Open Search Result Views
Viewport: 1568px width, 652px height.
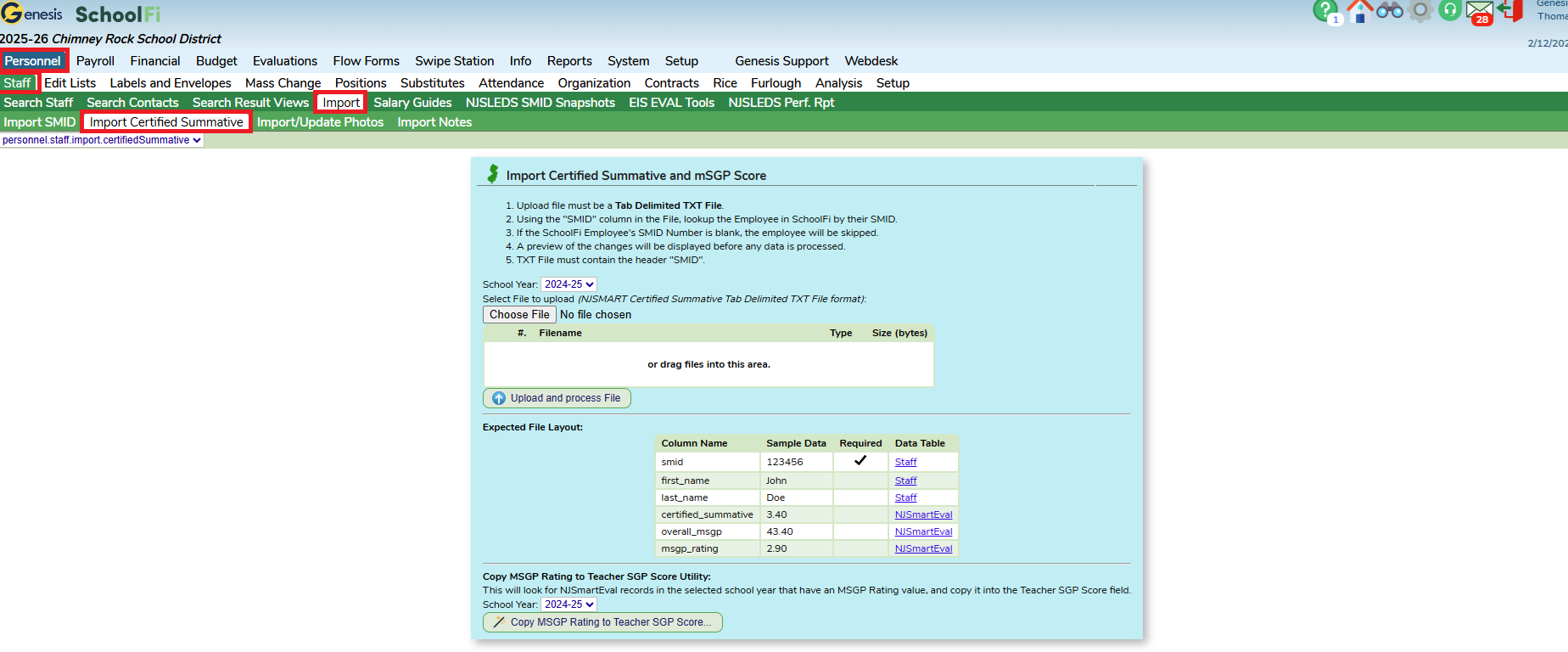click(x=250, y=103)
